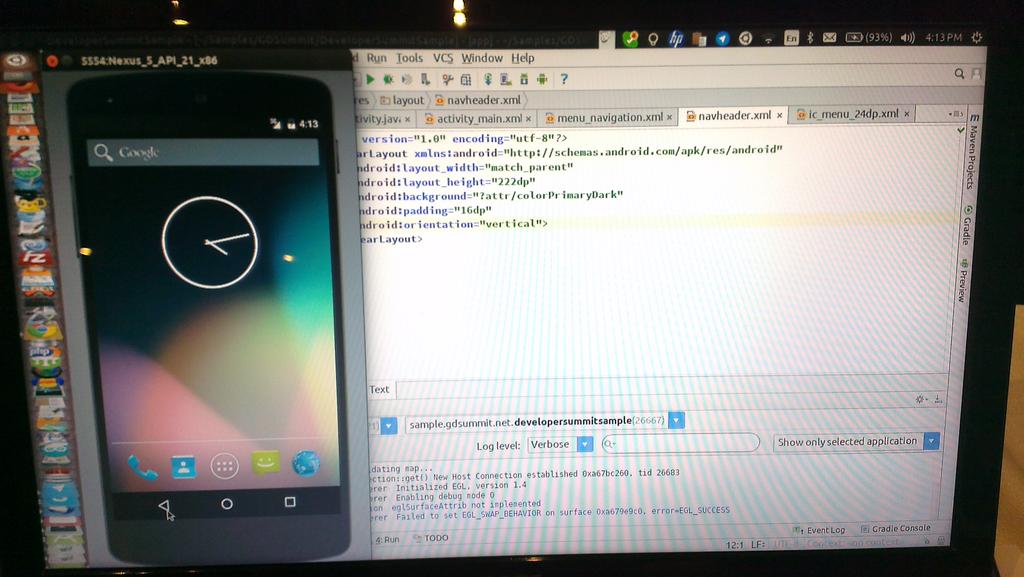Tap the Home circle button in emulator
Image resolution: width=1024 pixels, height=577 pixels.
click(227, 504)
